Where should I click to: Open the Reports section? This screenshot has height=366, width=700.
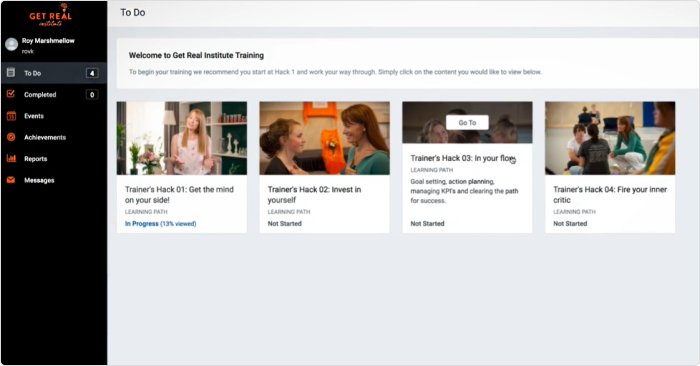point(54,158)
